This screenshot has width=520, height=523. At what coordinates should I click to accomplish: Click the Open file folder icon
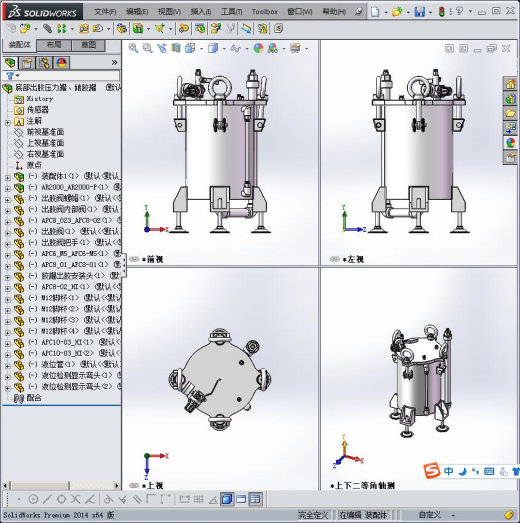[397, 12]
